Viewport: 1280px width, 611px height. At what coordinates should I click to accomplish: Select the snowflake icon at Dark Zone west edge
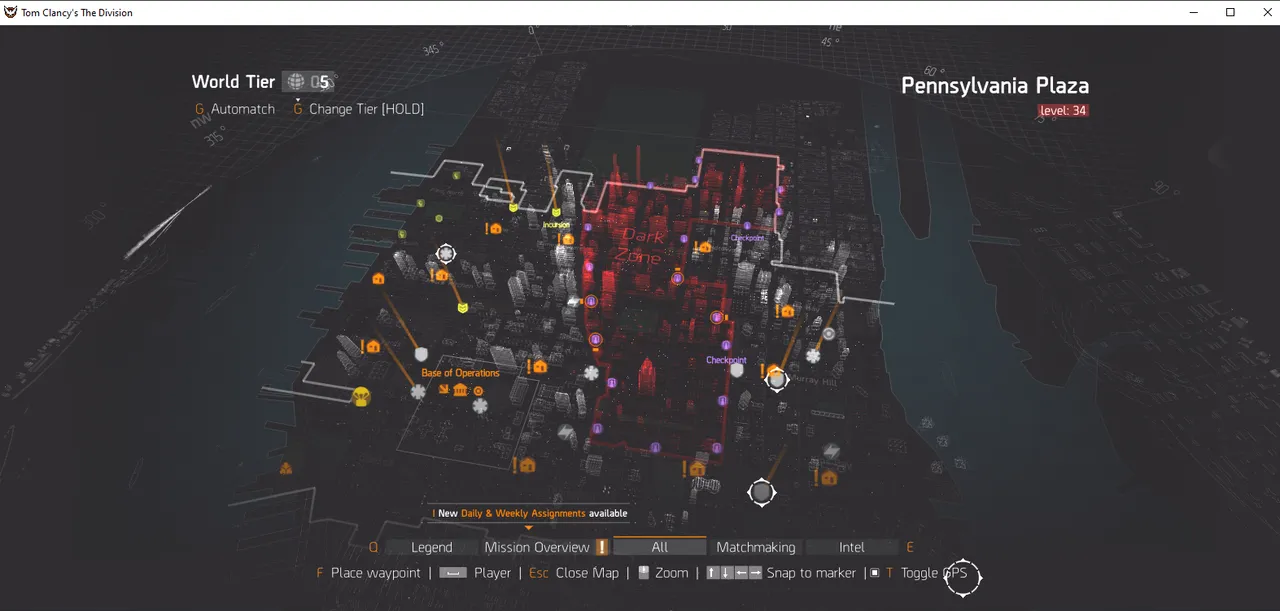click(x=592, y=373)
